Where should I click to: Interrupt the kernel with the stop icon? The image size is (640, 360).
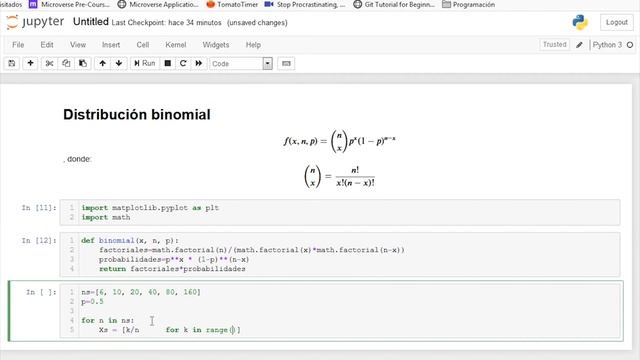(168, 63)
